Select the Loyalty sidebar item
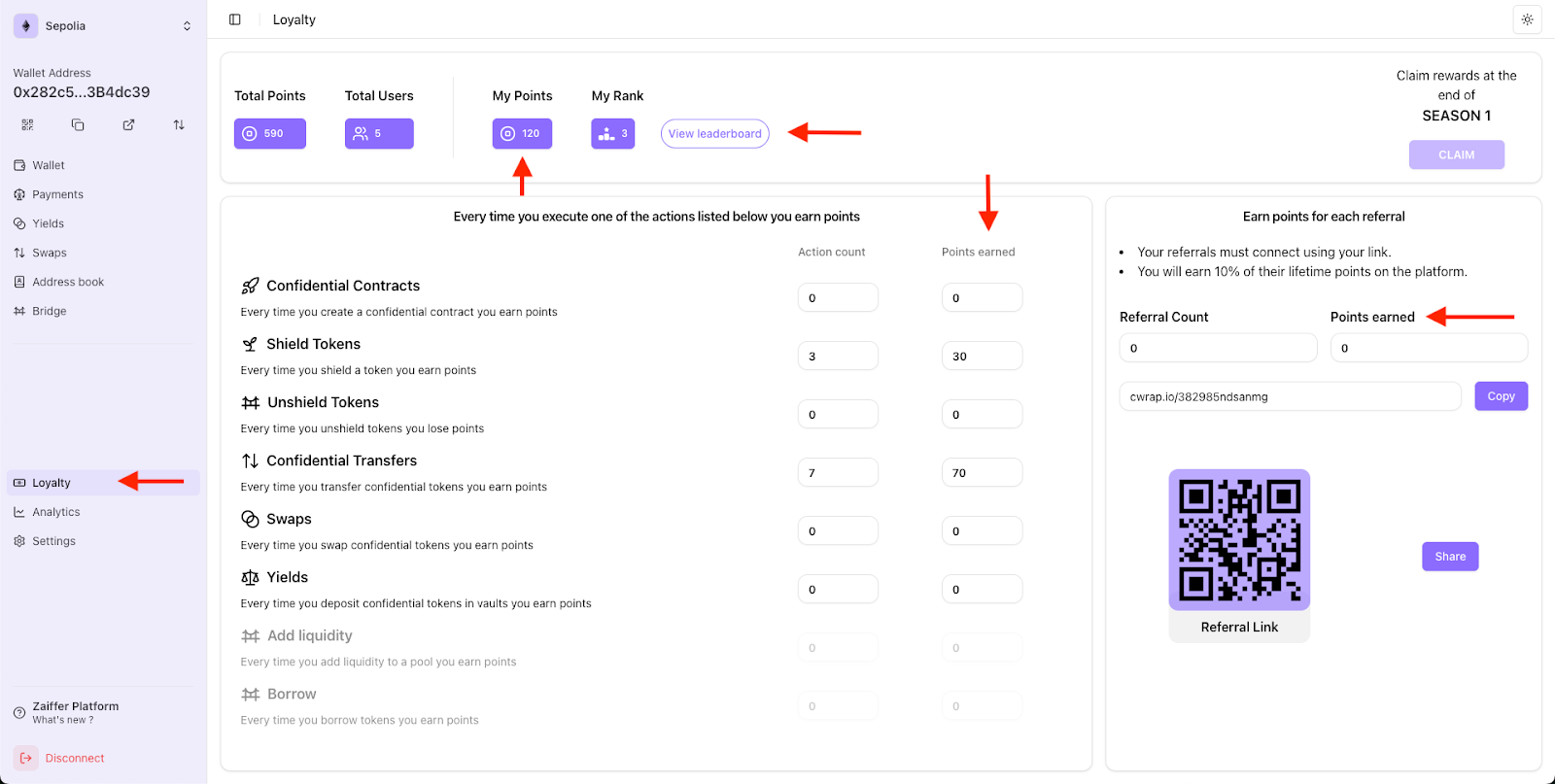Image resolution: width=1555 pixels, height=784 pixels. click(103, 483)
